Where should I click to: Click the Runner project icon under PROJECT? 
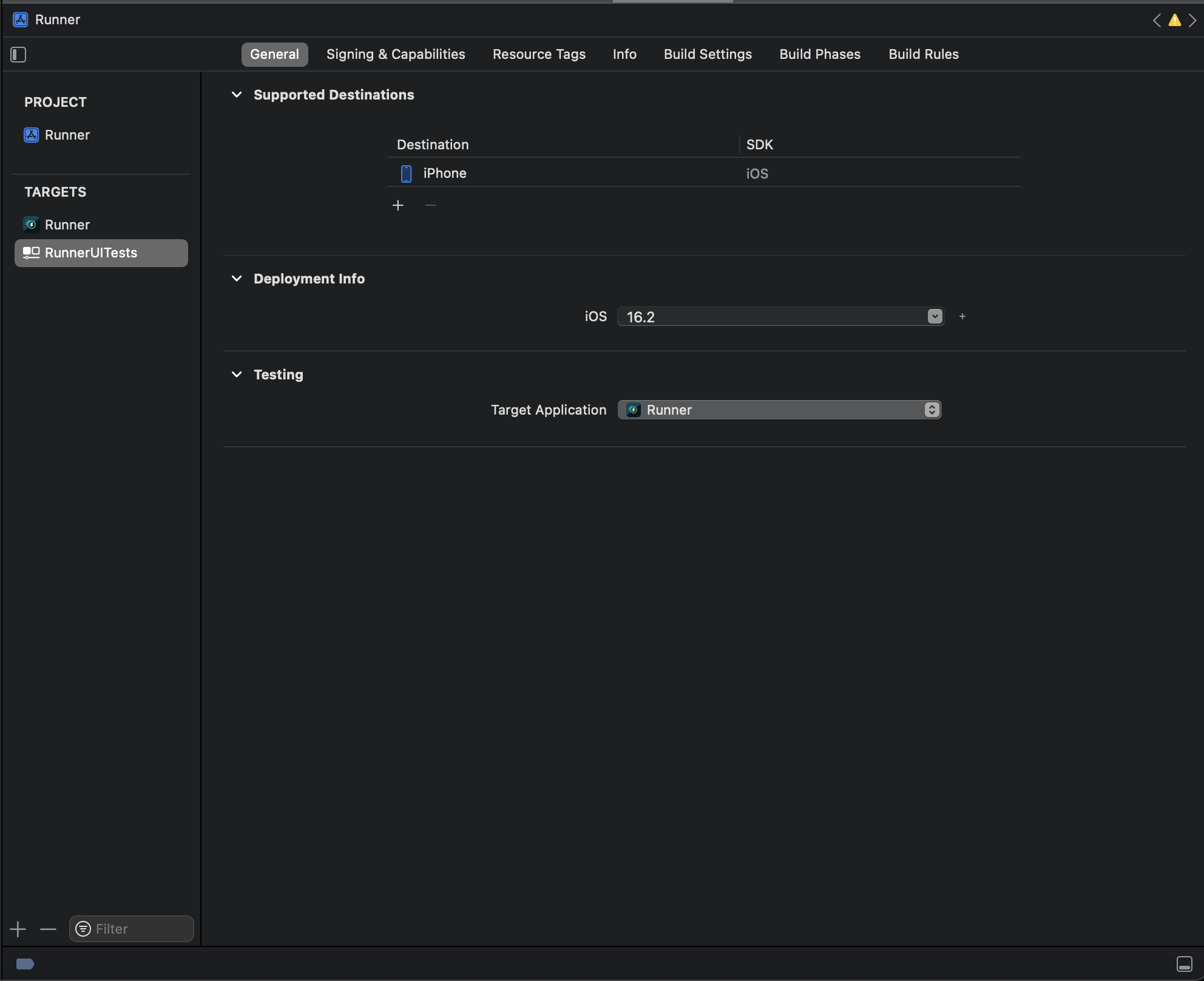coord(31,135)
